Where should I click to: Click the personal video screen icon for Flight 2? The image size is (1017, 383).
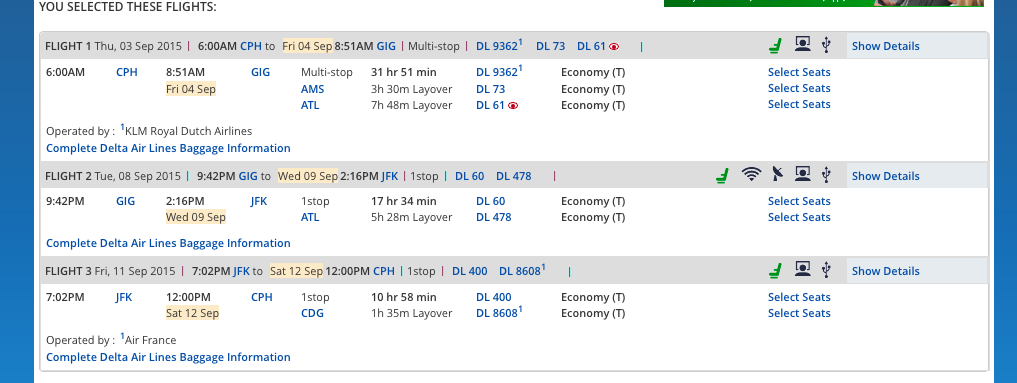click(802, 174)
